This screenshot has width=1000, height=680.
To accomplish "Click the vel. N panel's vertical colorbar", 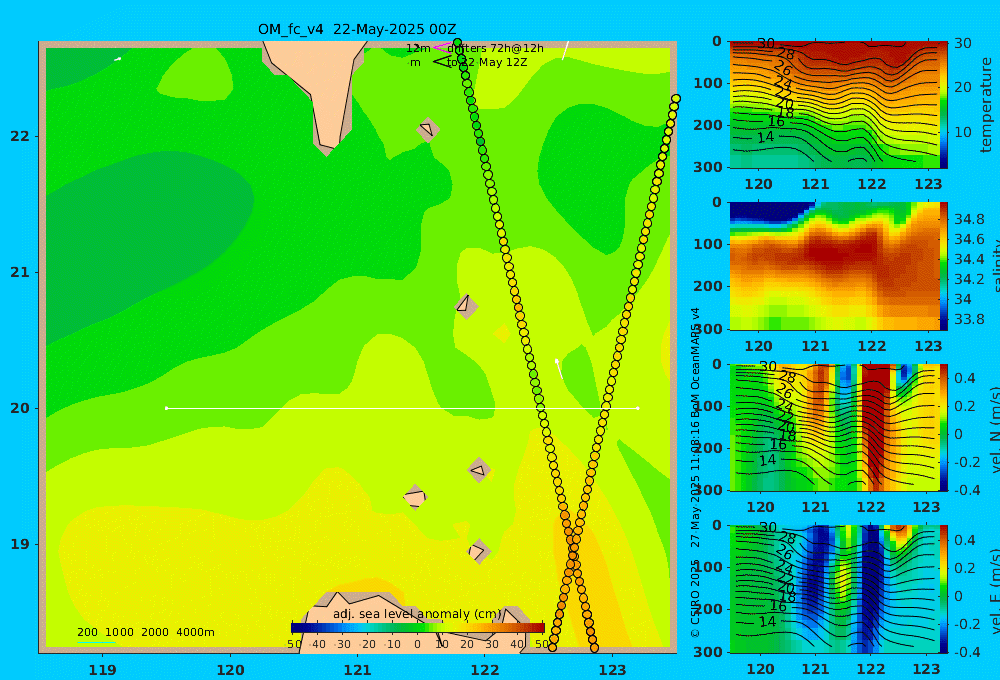I will (x=944, y=427).
